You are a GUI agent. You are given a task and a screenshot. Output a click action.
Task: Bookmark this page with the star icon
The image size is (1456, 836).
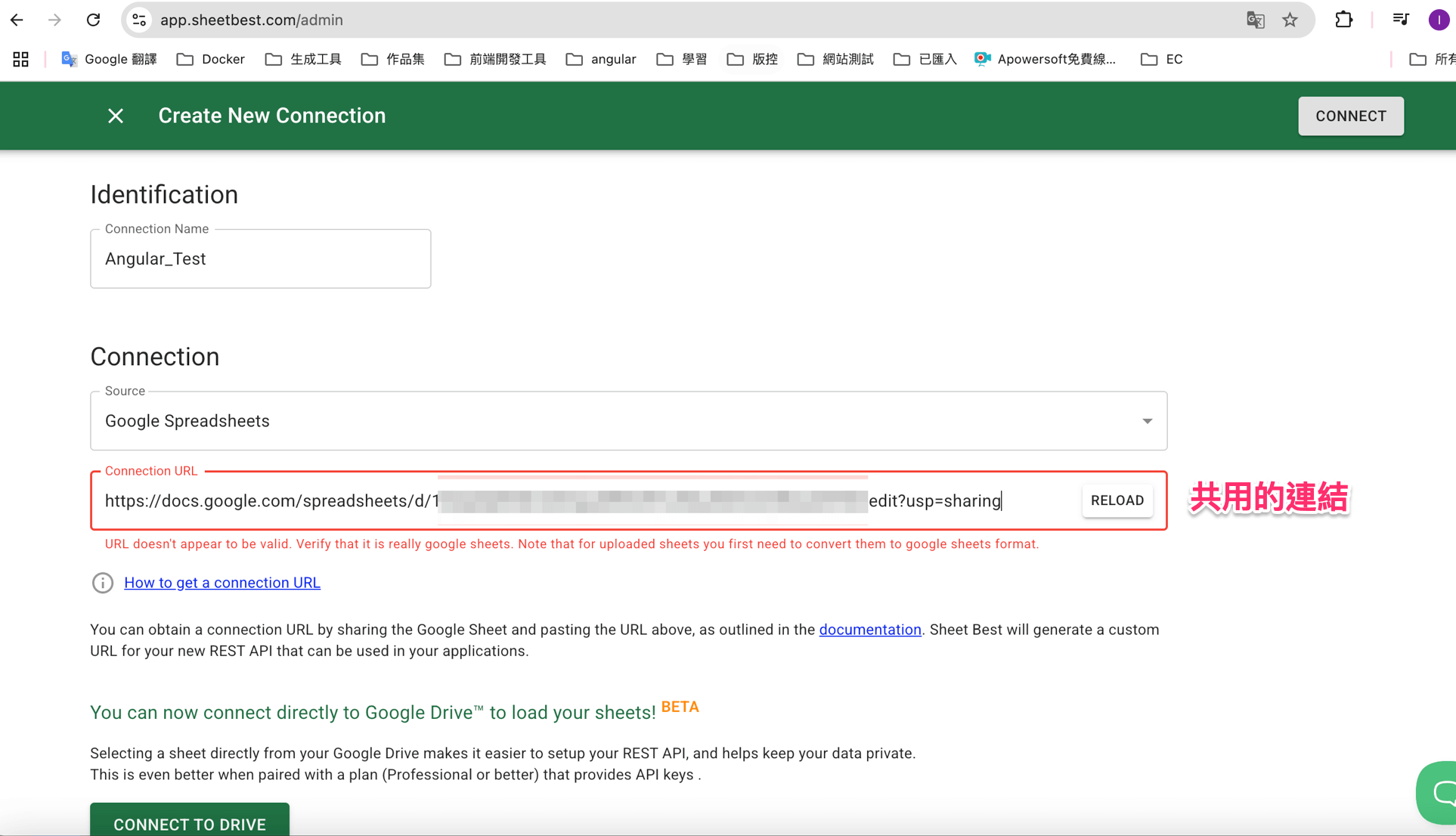pos(1290,20)
